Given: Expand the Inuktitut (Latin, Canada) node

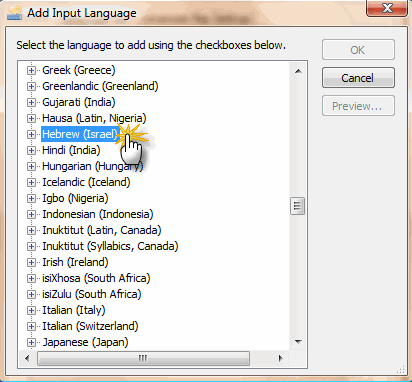Looking at the screenshot, I should 31,230.
